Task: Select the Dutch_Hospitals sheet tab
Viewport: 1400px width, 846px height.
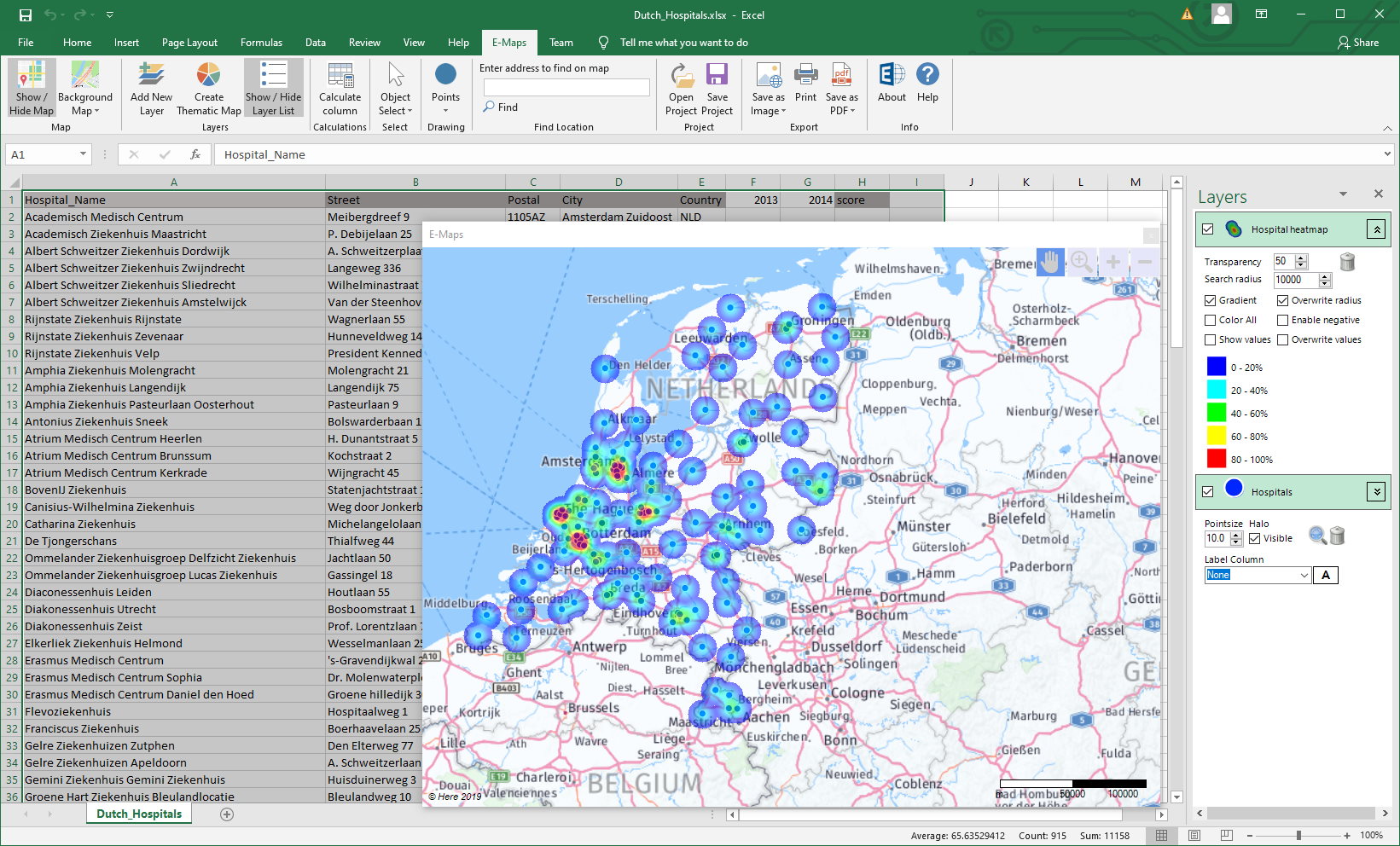Action: (x=138, y=814)
